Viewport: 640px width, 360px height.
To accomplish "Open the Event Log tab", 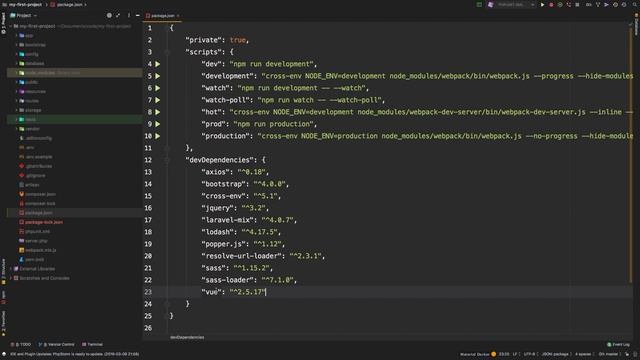I will click(x=618, y=344).
